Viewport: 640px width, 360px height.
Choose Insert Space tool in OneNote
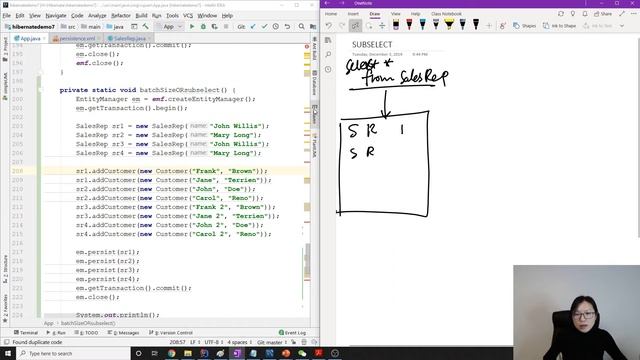point(382,26)
